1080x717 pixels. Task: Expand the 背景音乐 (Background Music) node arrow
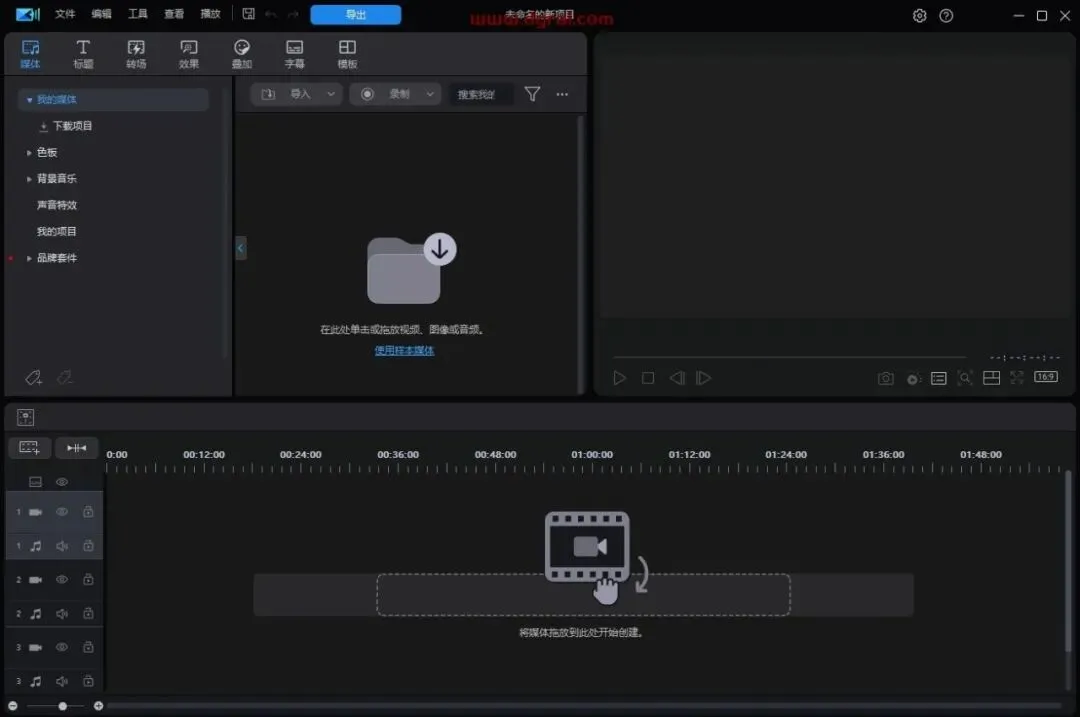[29, 179]
